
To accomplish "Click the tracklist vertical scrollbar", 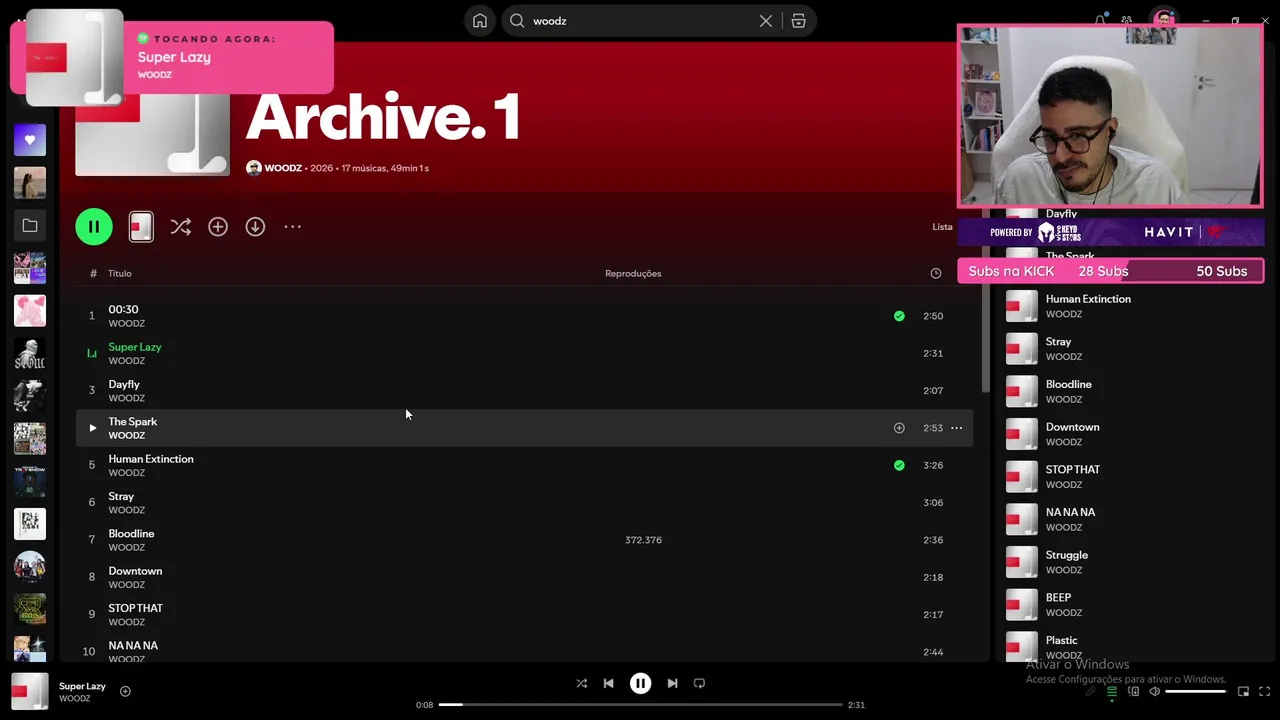I will (985, 300).
